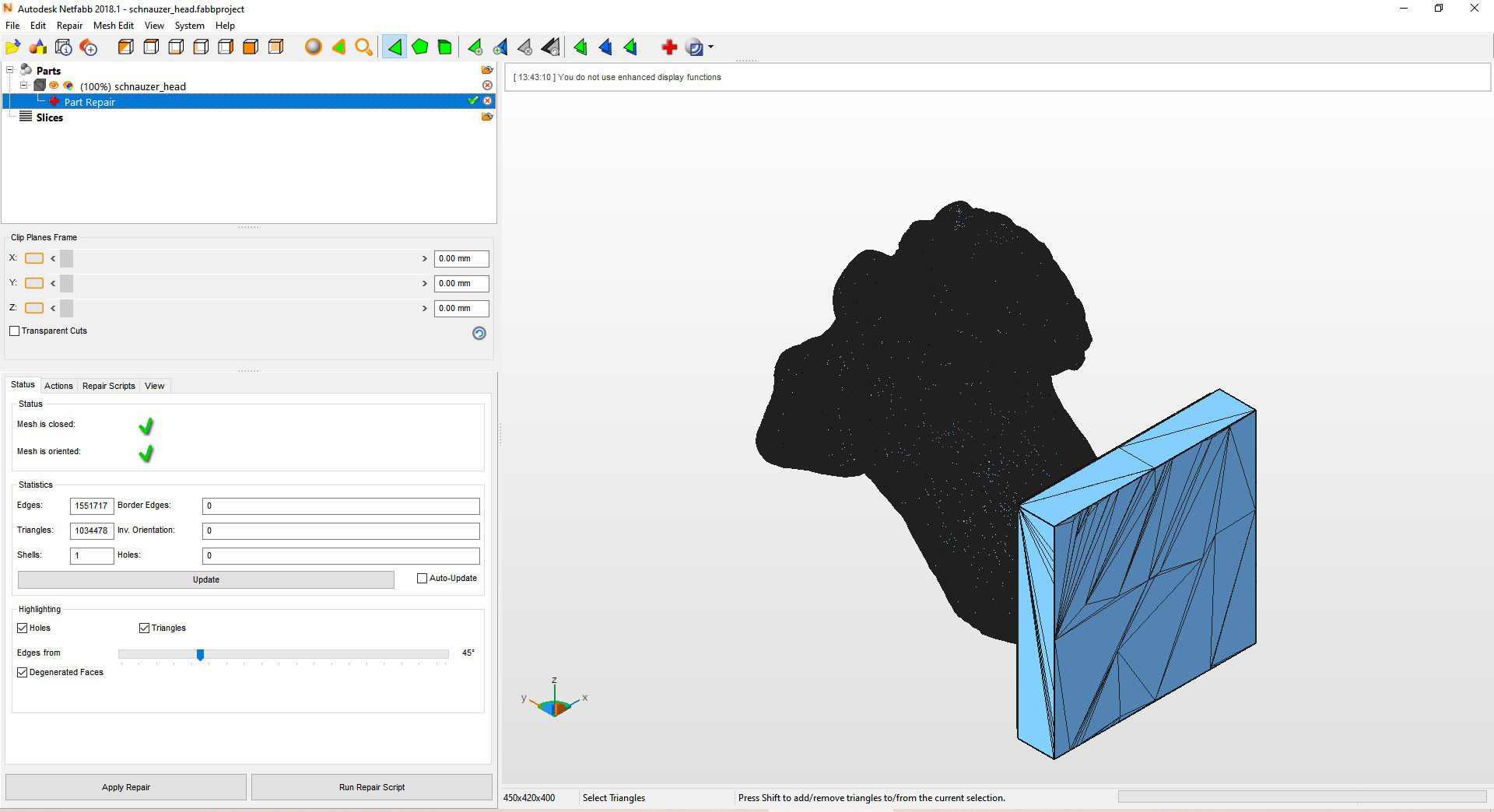The image size is (1494, 812).
Task: Click the blue triangle with plus node icon
Action: pyautogui.click(x=500, y=47)
